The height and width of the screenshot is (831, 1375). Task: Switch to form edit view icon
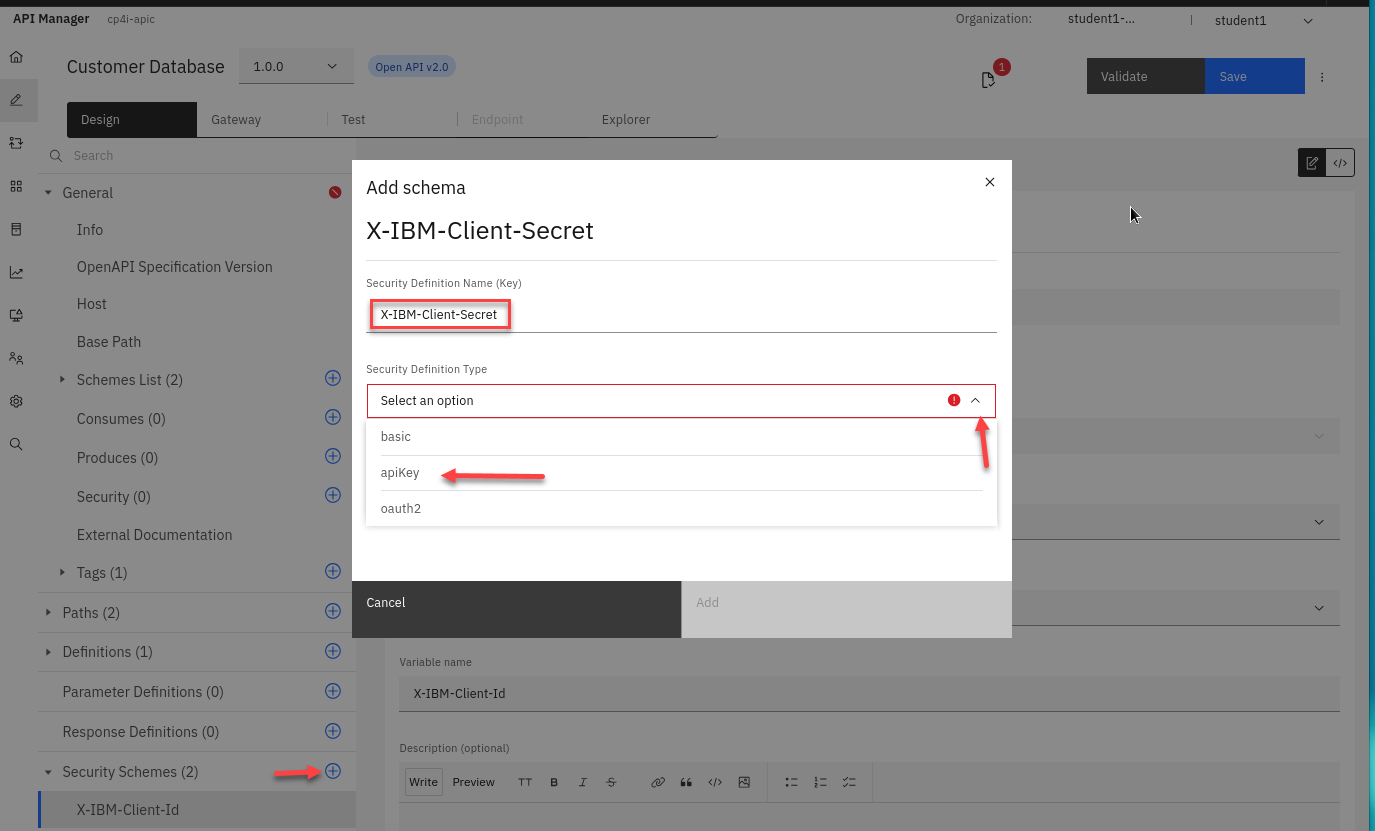1312,163
